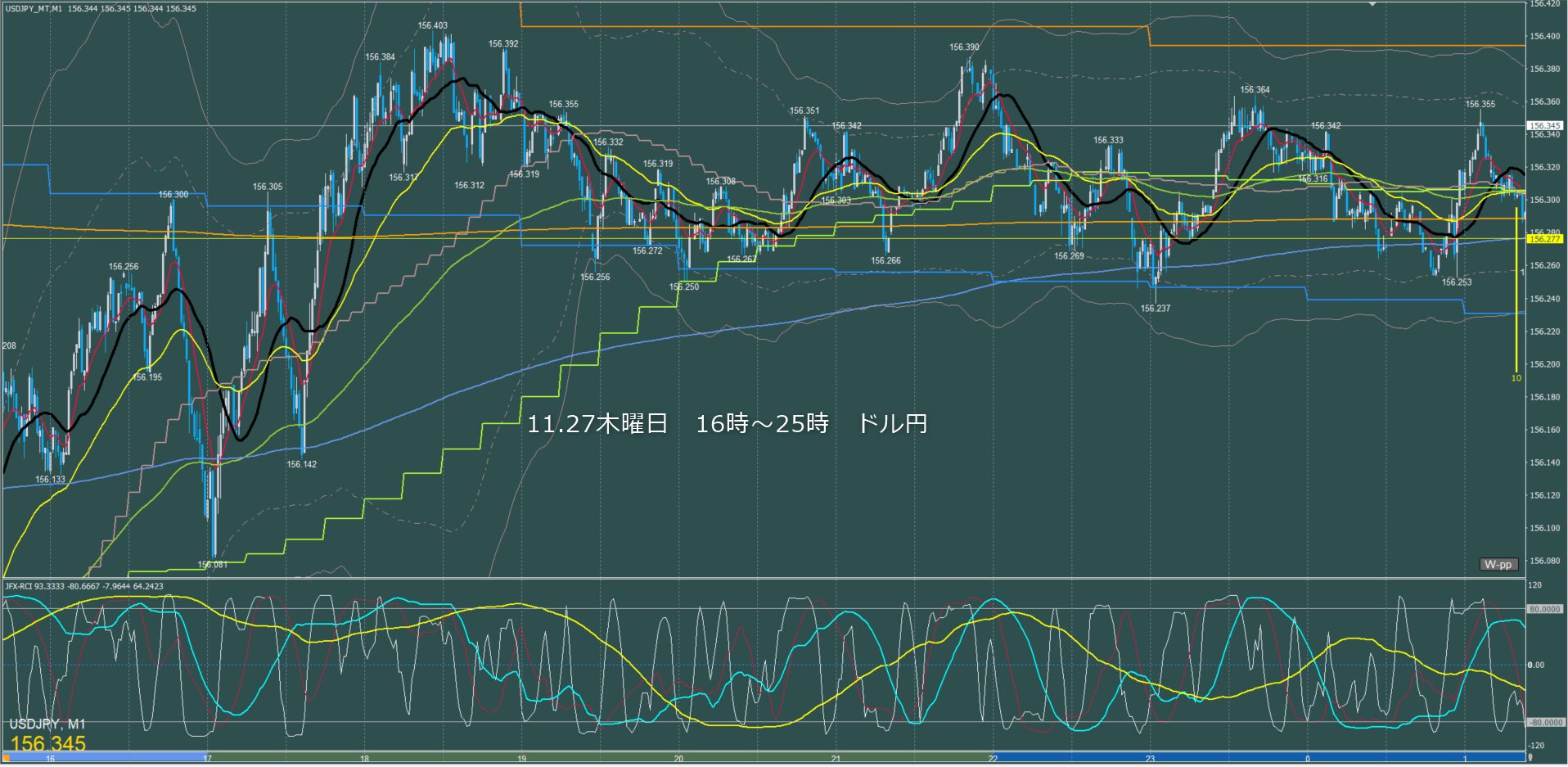Select the 156.081 low price label
1568x767 pixels.
(x=213, y=565)
